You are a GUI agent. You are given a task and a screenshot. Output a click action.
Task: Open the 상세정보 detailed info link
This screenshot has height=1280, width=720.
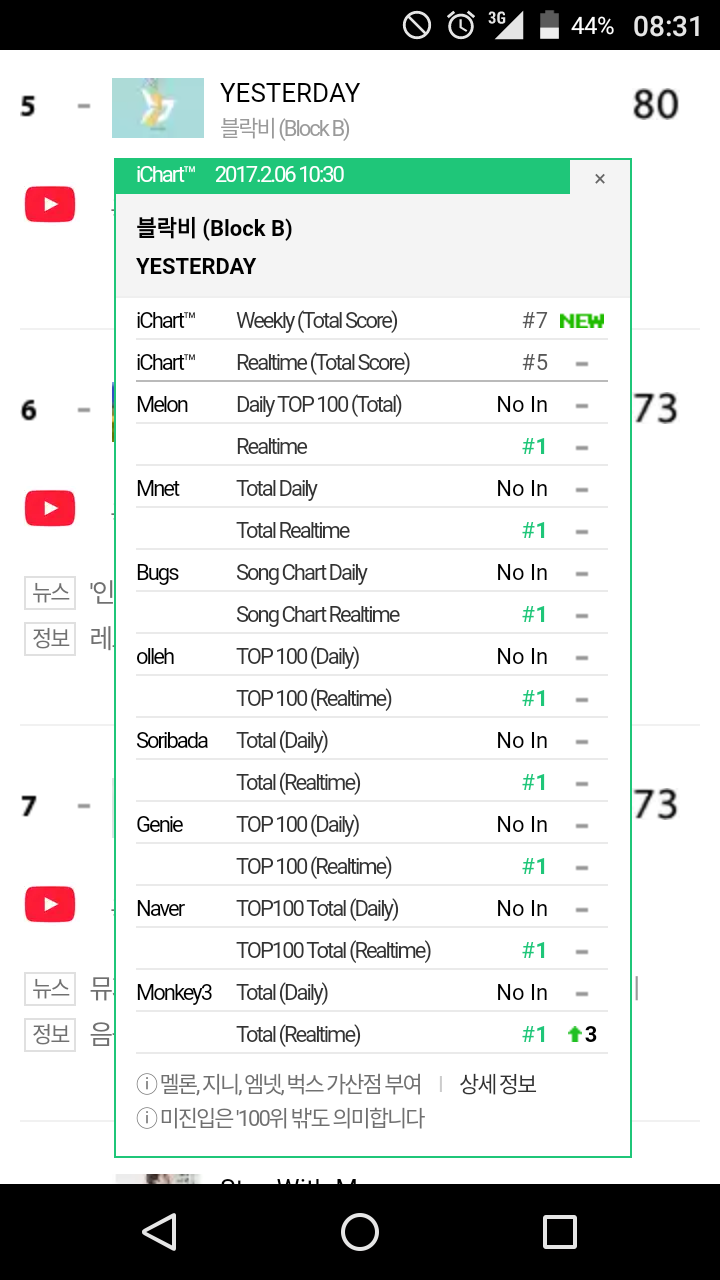pyautogui.click(x=498, y=1084)
